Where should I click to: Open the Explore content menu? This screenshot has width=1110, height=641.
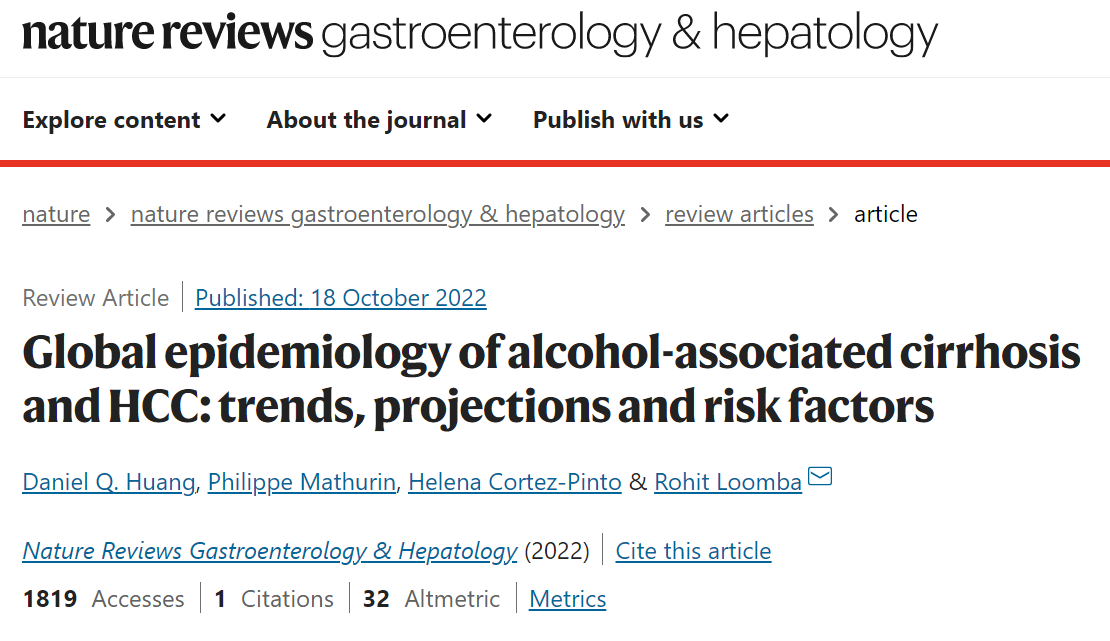click(125, 120)
